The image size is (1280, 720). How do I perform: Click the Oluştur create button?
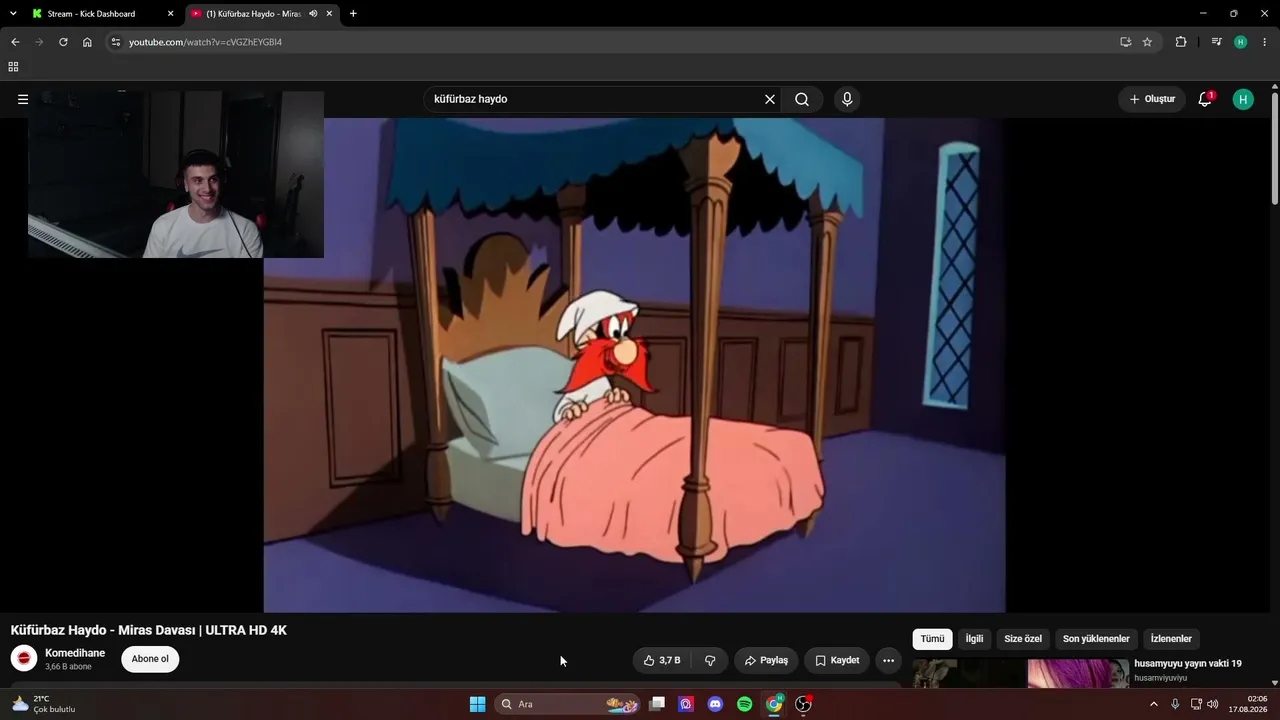(x=1152, y=99)
